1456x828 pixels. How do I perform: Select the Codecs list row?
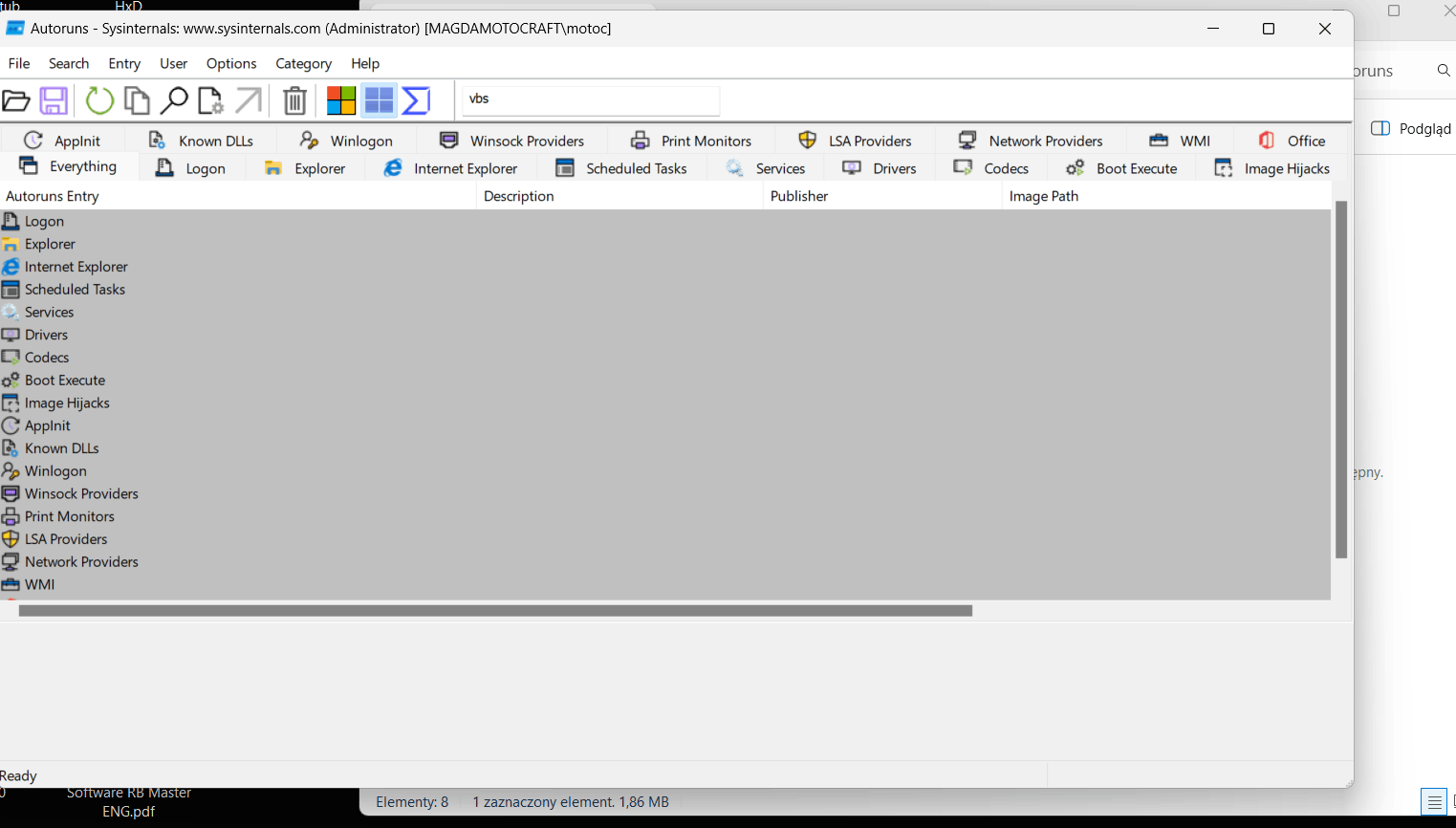pyautogui.click(x=665, y=358)
